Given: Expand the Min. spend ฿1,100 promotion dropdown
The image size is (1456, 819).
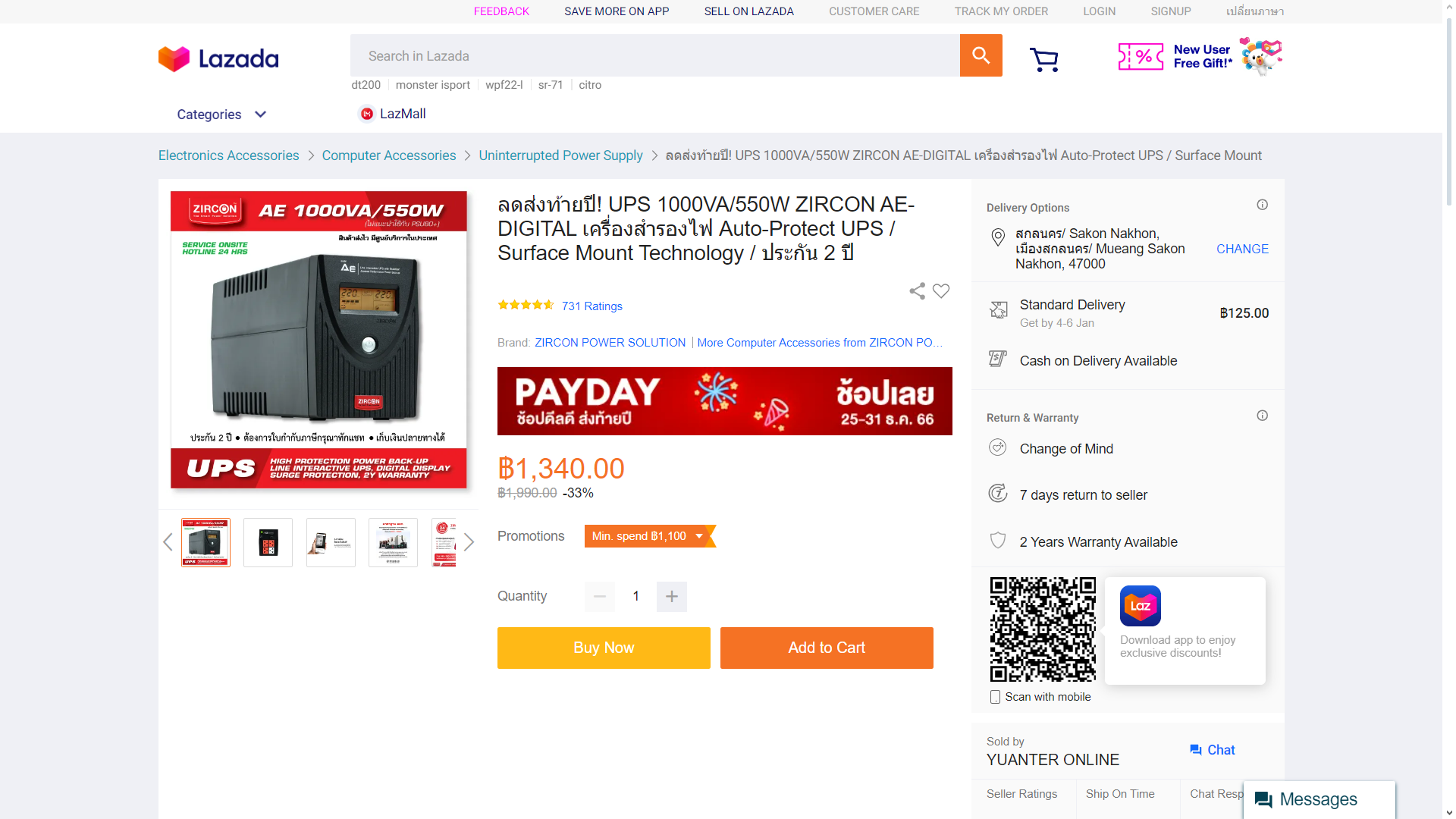Looking at the screenshot, I should coord(650,536).
